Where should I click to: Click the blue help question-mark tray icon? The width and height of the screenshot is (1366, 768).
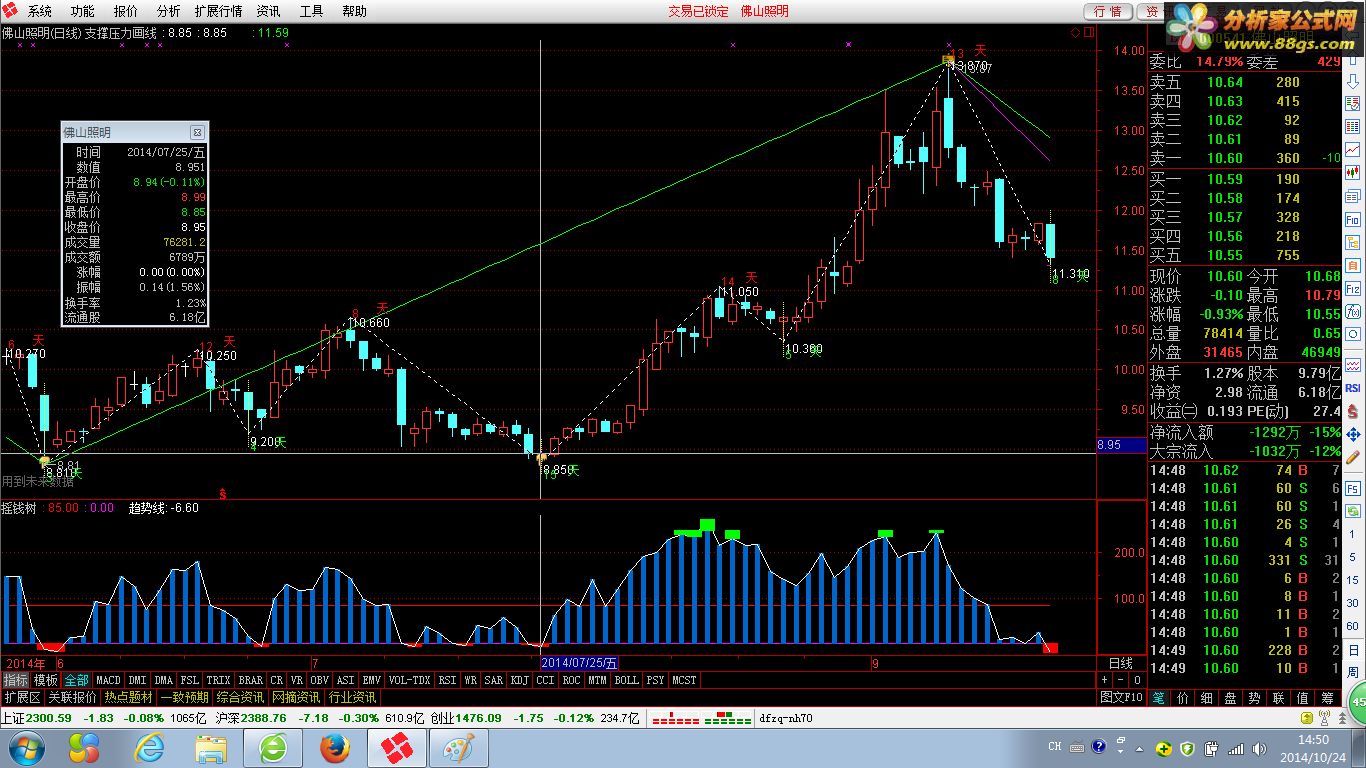coord(1099,746)
